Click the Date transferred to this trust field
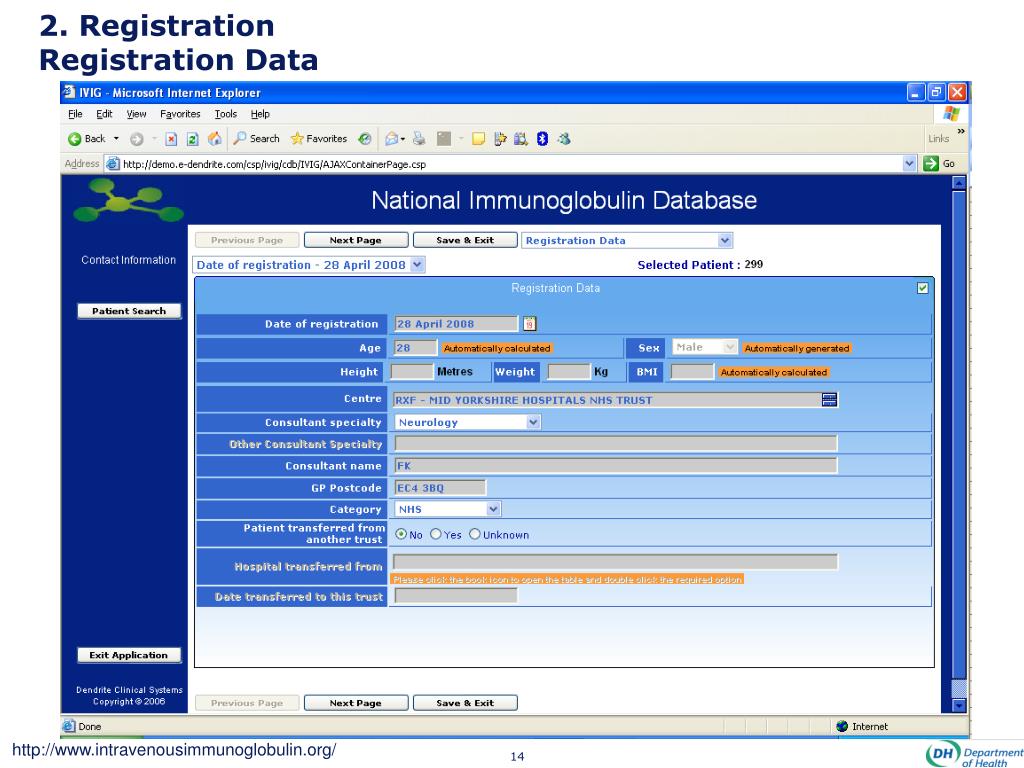Screen dimensions: 1024x768 tap(456, 596)
